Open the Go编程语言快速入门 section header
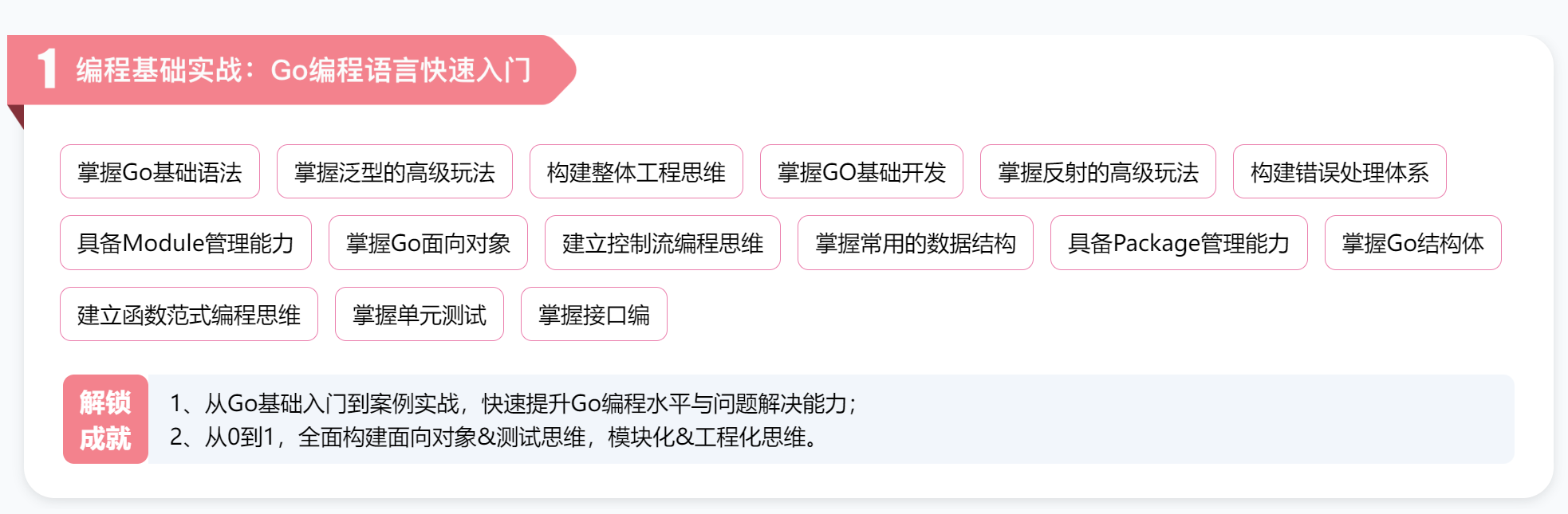The image size is (1568, 514). click(x=303, y=70)
